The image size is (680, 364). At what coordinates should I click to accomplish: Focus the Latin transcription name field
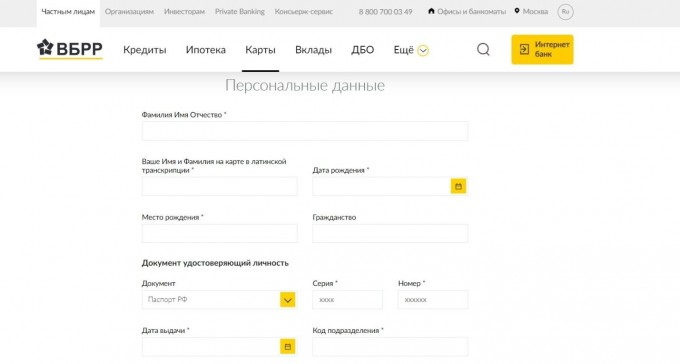219,186
